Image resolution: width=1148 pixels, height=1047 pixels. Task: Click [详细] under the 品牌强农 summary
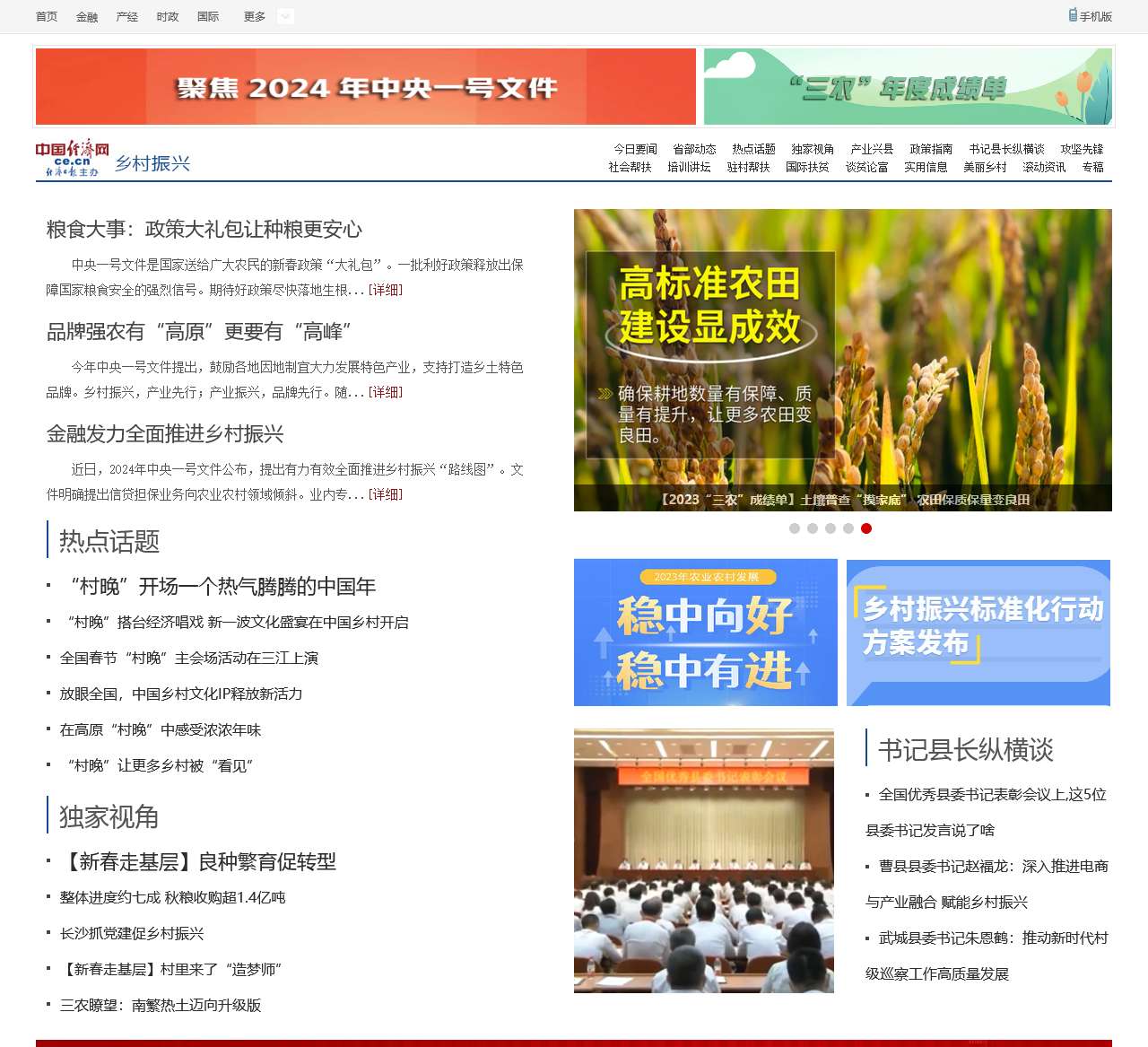click(386, 392)
